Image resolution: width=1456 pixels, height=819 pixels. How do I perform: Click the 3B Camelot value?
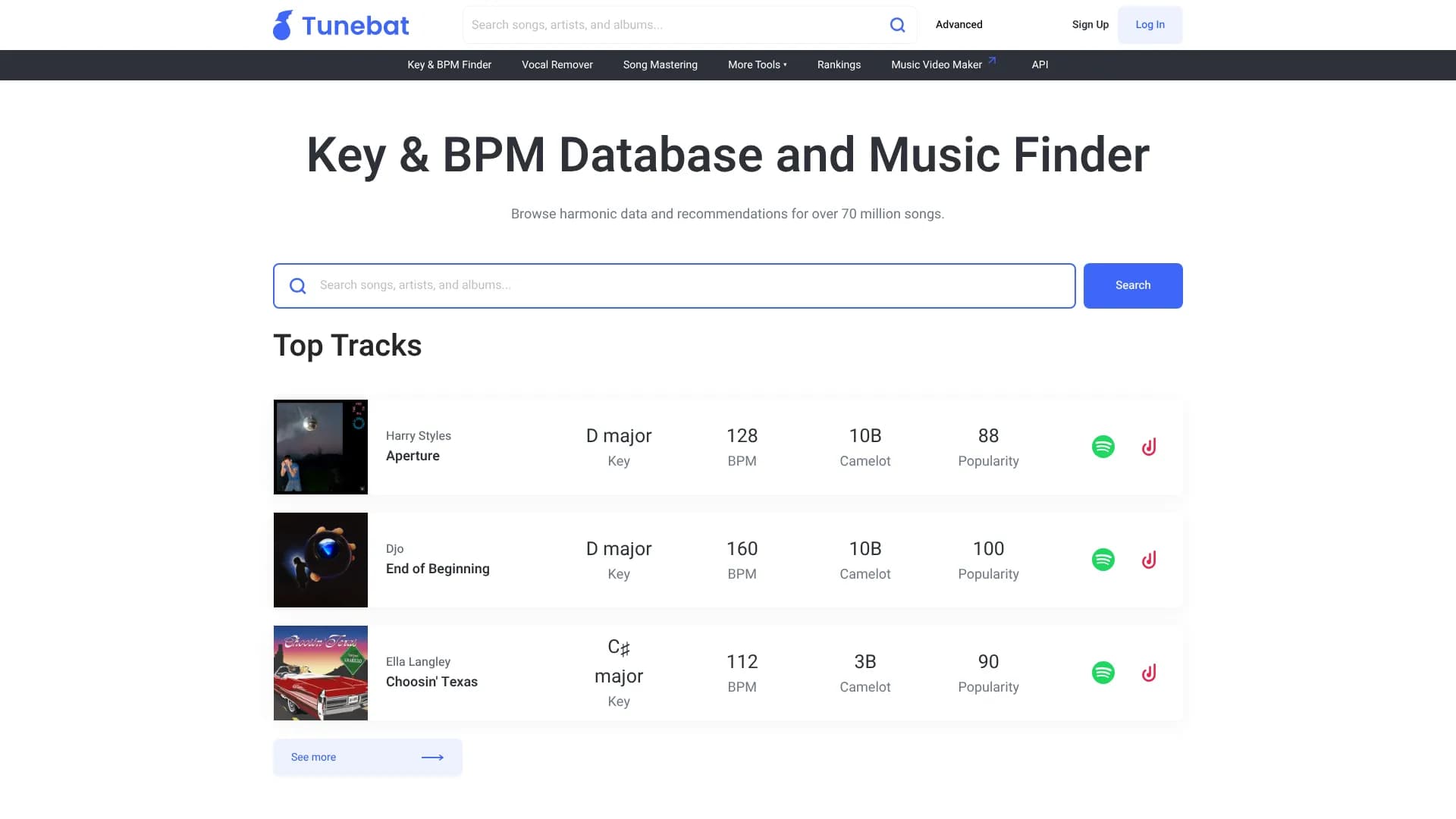(x=865, y=662)
